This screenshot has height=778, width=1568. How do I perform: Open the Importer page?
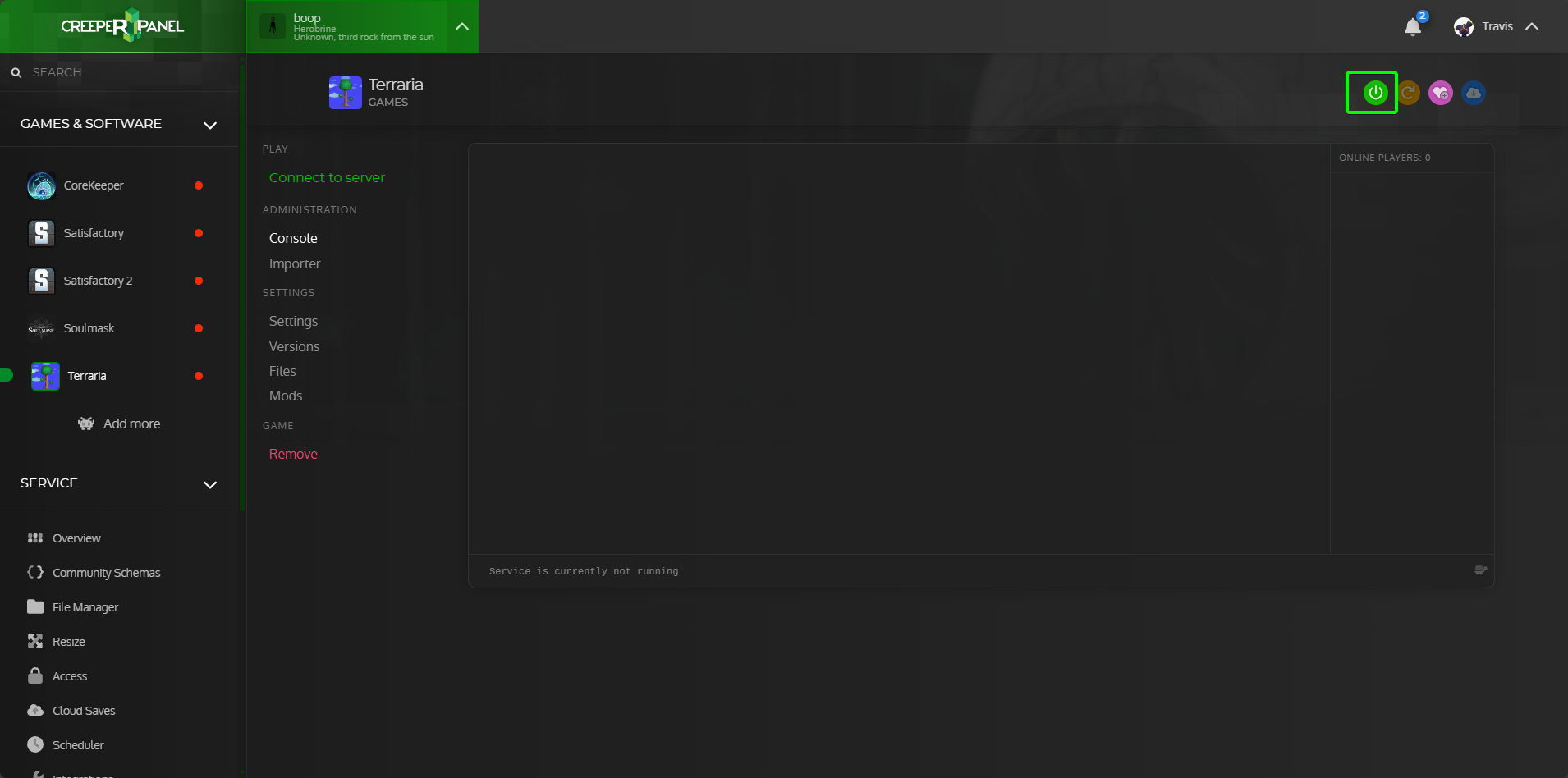click(x=295, y=263)
